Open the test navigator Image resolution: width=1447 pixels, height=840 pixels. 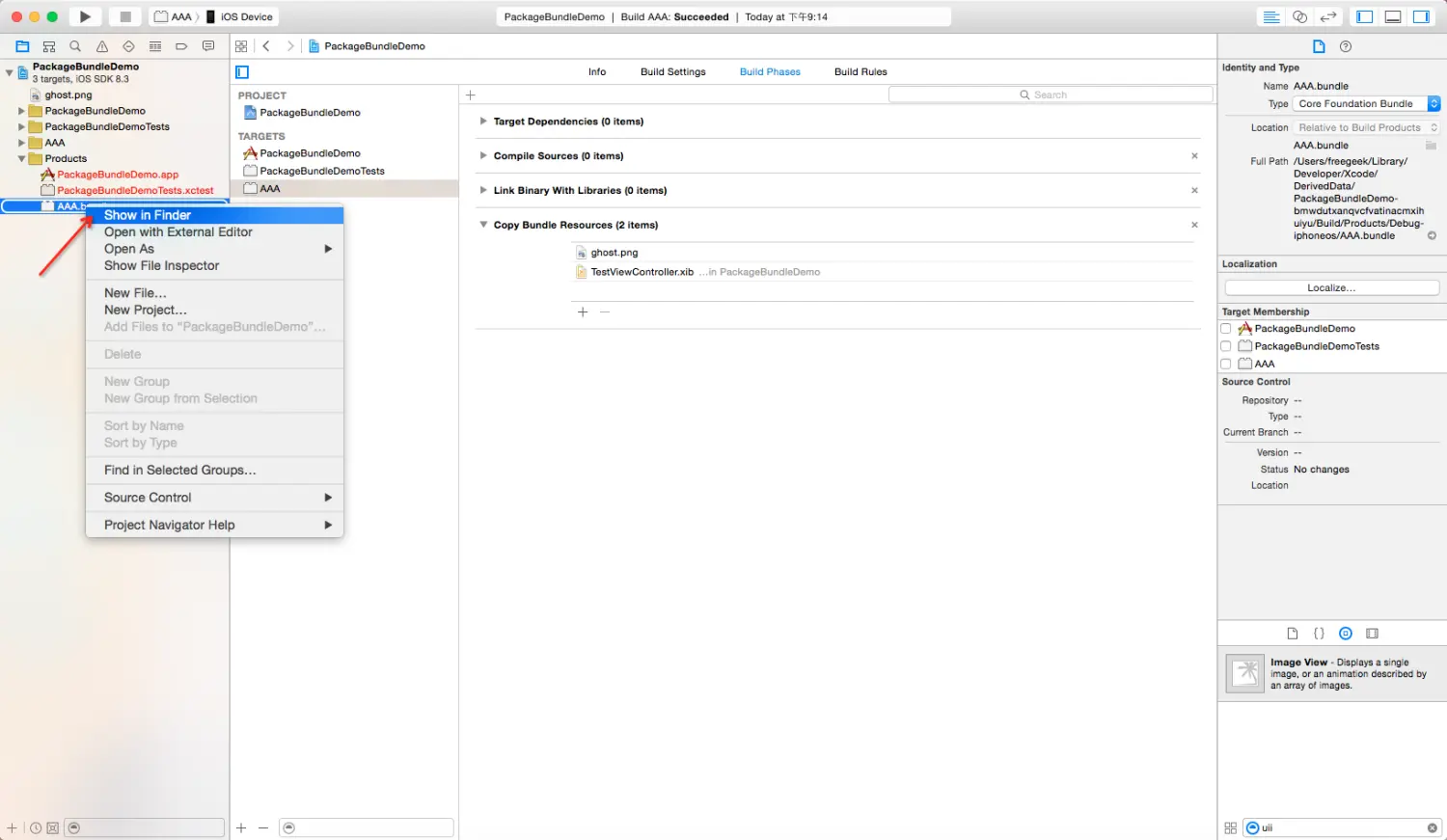click(x=128, y=46)
